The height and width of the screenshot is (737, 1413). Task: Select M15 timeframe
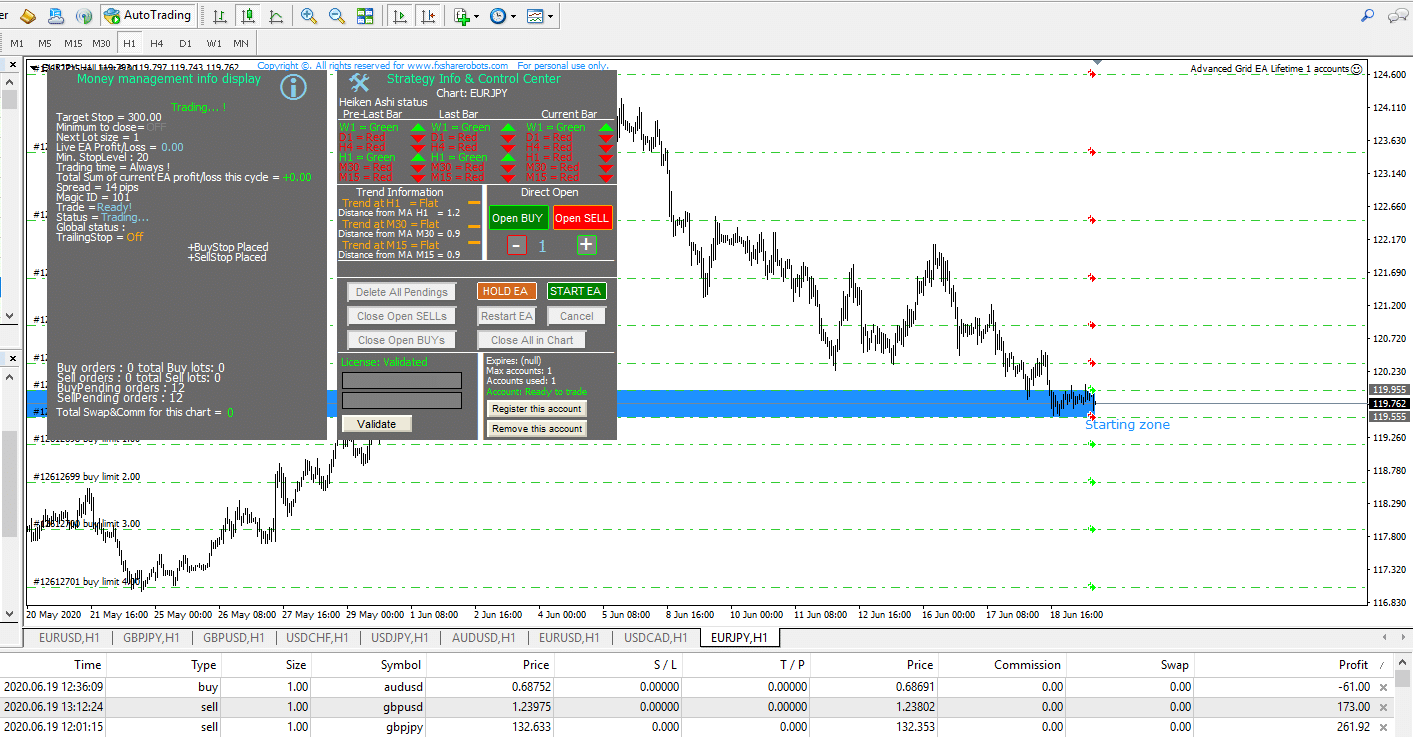click(73, 43)
